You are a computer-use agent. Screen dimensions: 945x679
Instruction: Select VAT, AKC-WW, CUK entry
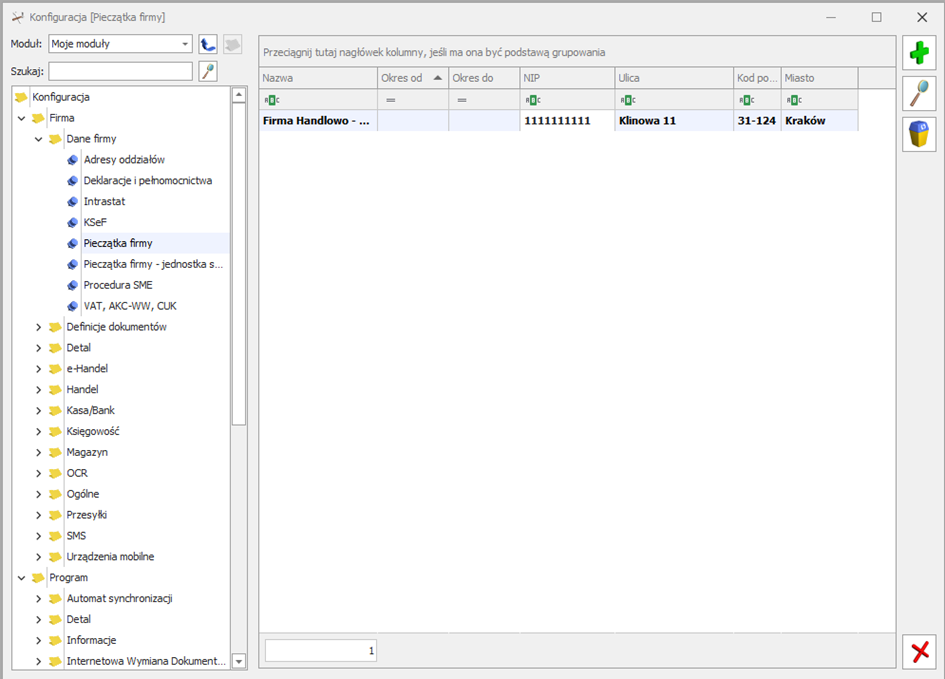(129, 306)
